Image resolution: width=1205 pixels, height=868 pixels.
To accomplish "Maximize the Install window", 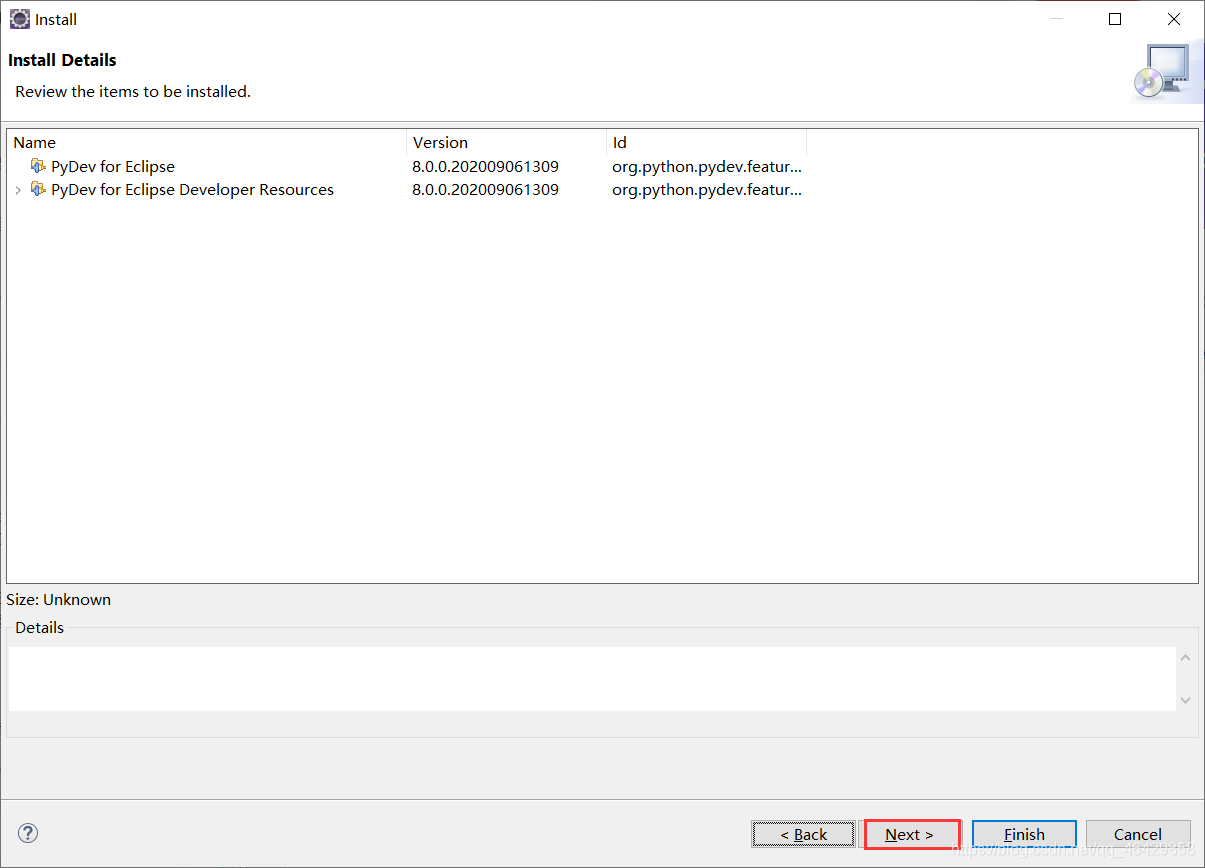I will click(x=1115, y=19).
